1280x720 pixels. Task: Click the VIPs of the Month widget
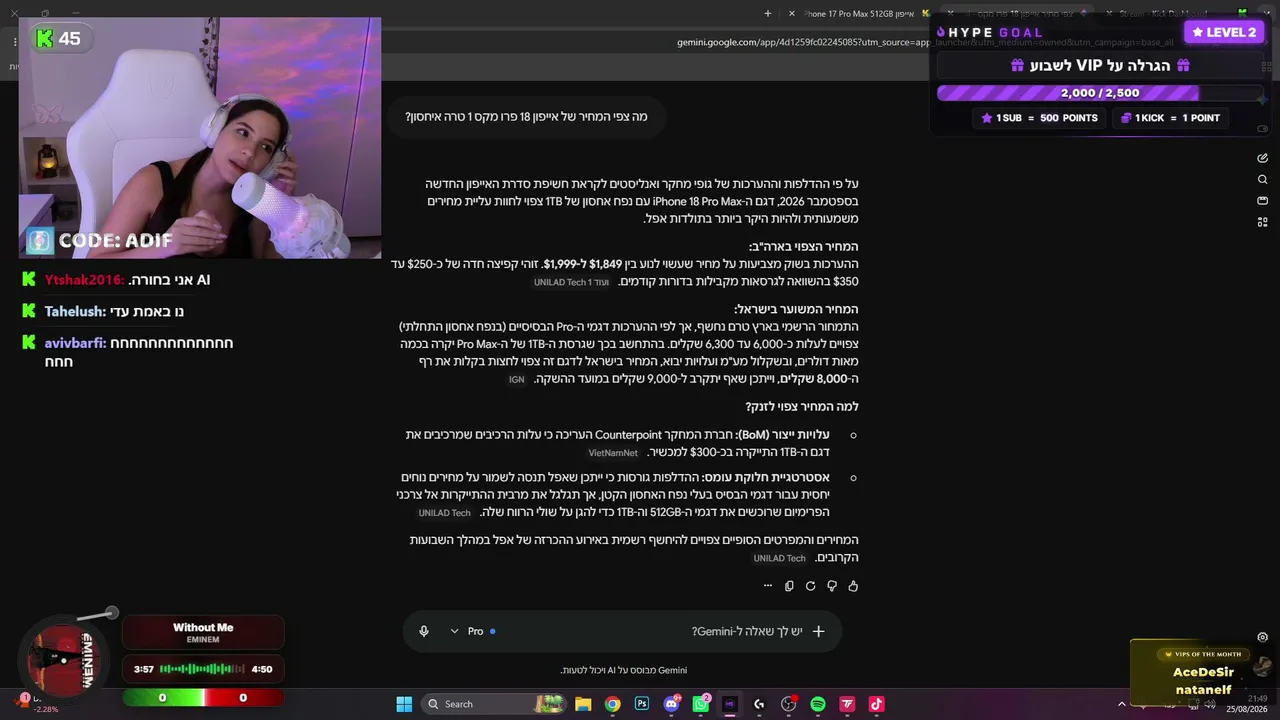coord(1202,672)
